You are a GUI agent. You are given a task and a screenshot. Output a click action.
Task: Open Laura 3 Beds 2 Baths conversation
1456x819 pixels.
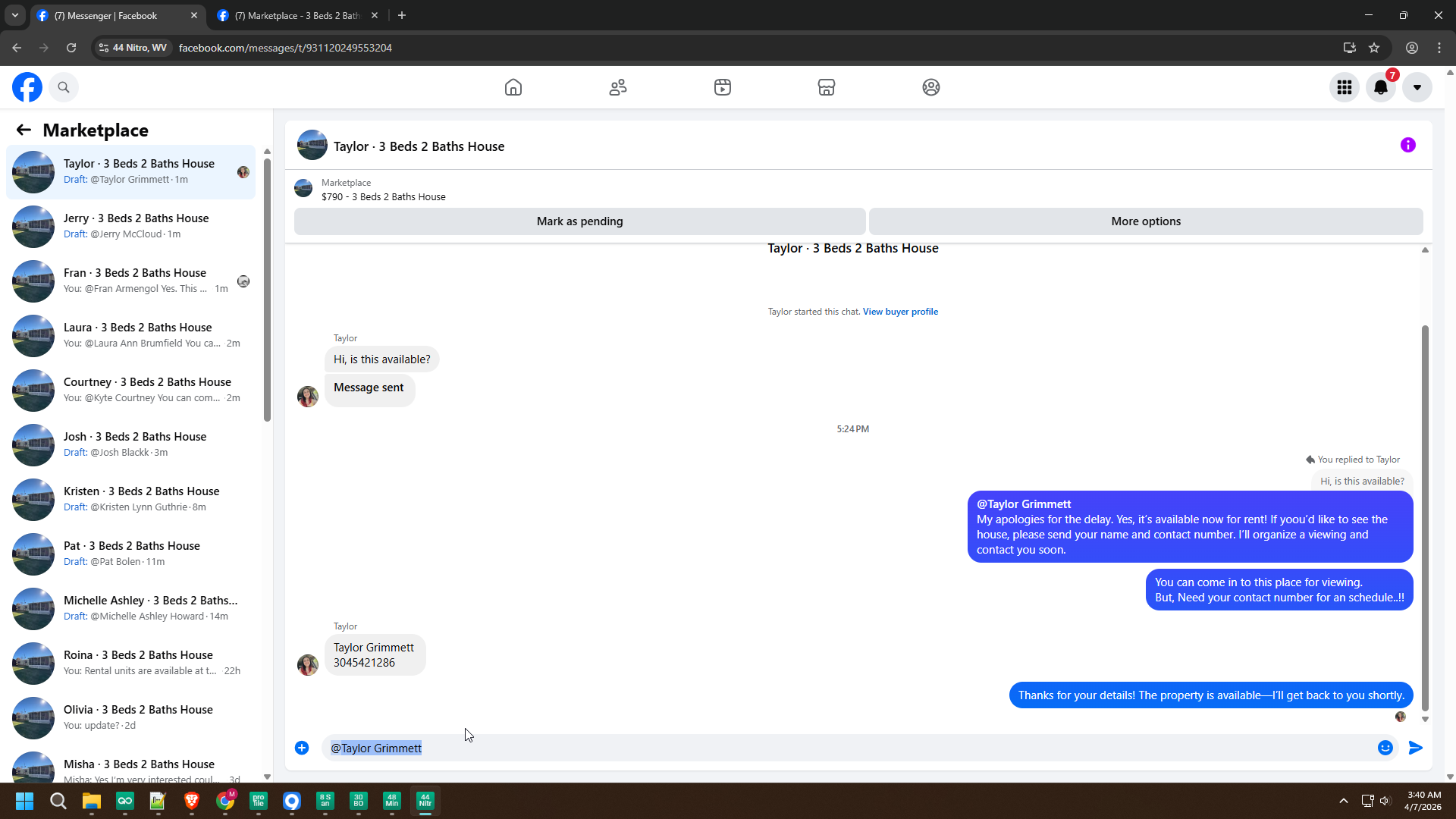click(x=131, y=336)
